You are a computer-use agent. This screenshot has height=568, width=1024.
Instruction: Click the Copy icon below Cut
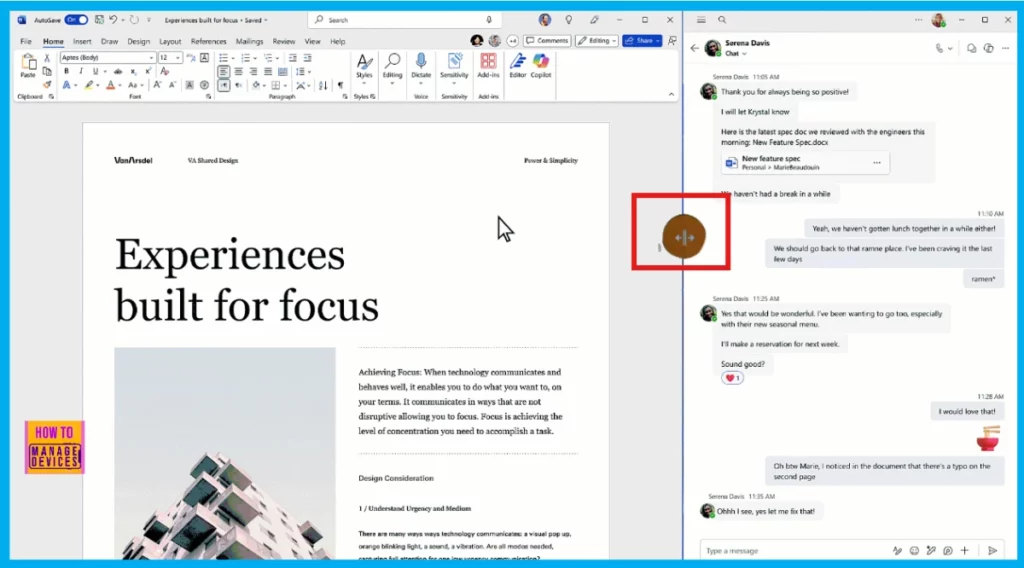47,71
